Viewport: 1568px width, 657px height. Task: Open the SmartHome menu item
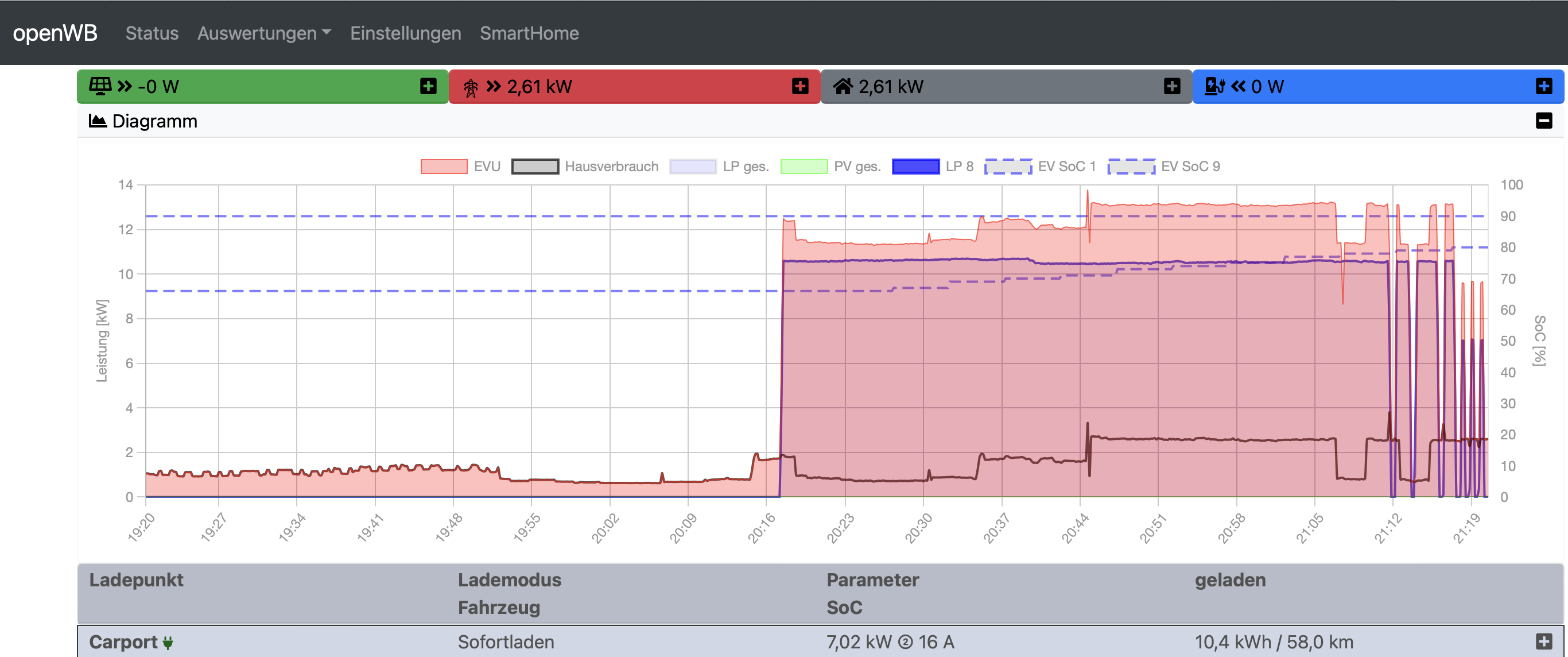tap(529, 33)
